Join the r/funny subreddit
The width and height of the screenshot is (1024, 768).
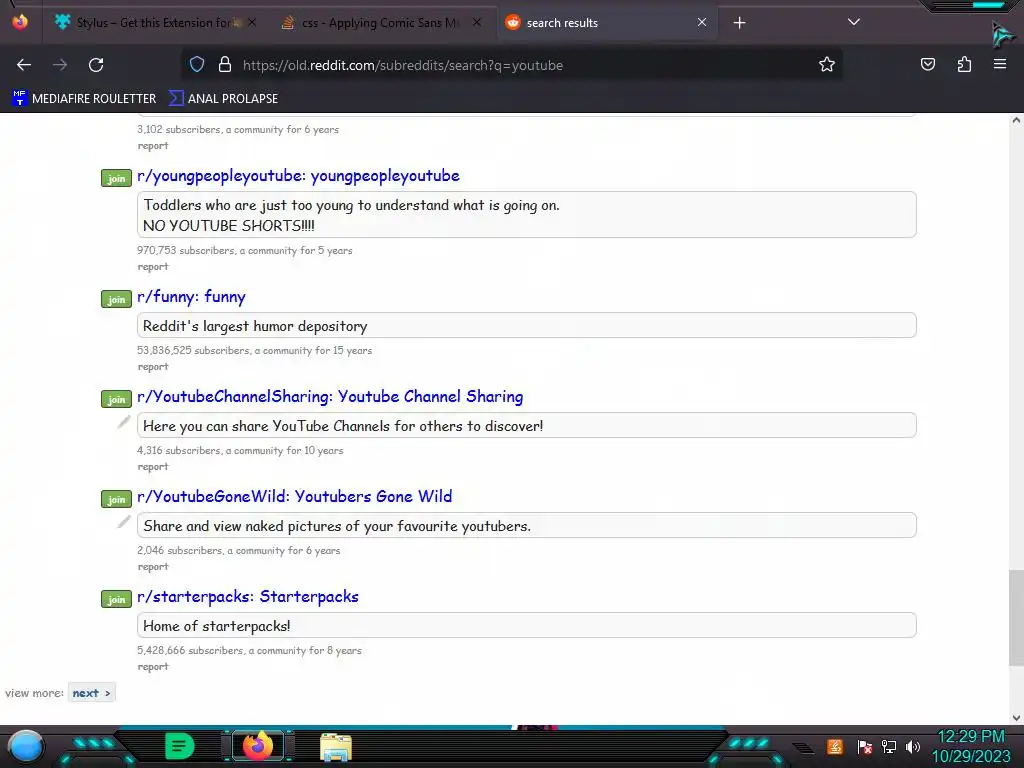(x=116, y=299)
